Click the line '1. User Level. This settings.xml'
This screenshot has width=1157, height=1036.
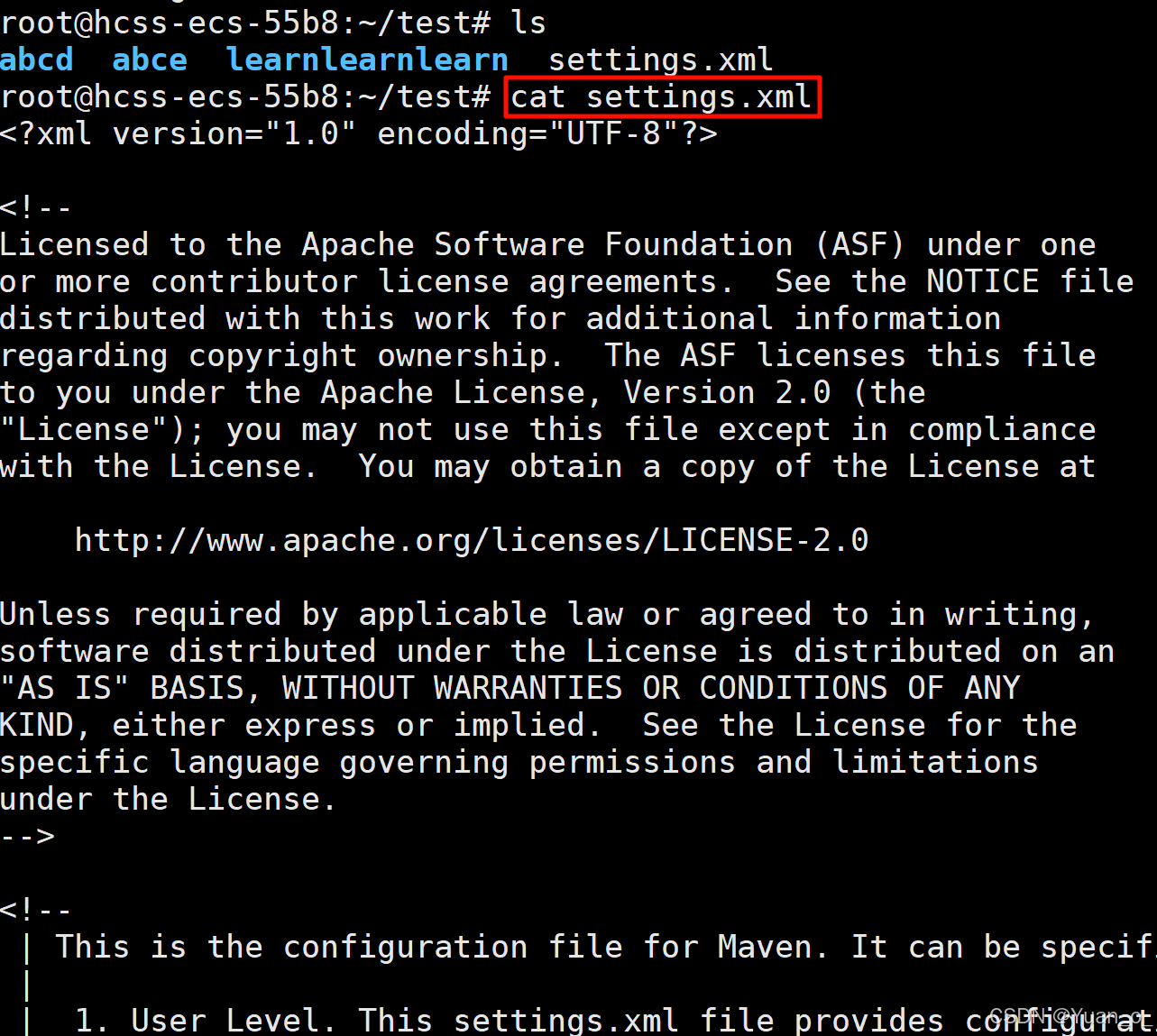pyautogui.click(x=616, y=1021)
